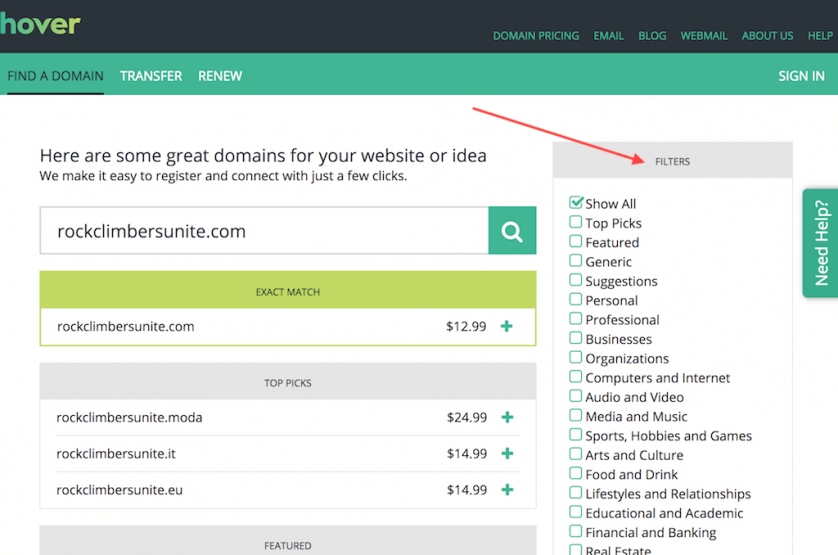838x555 pixels.
Task: Switch to the Renew tab
Action: pyautogui.click(x=220, y=76)
